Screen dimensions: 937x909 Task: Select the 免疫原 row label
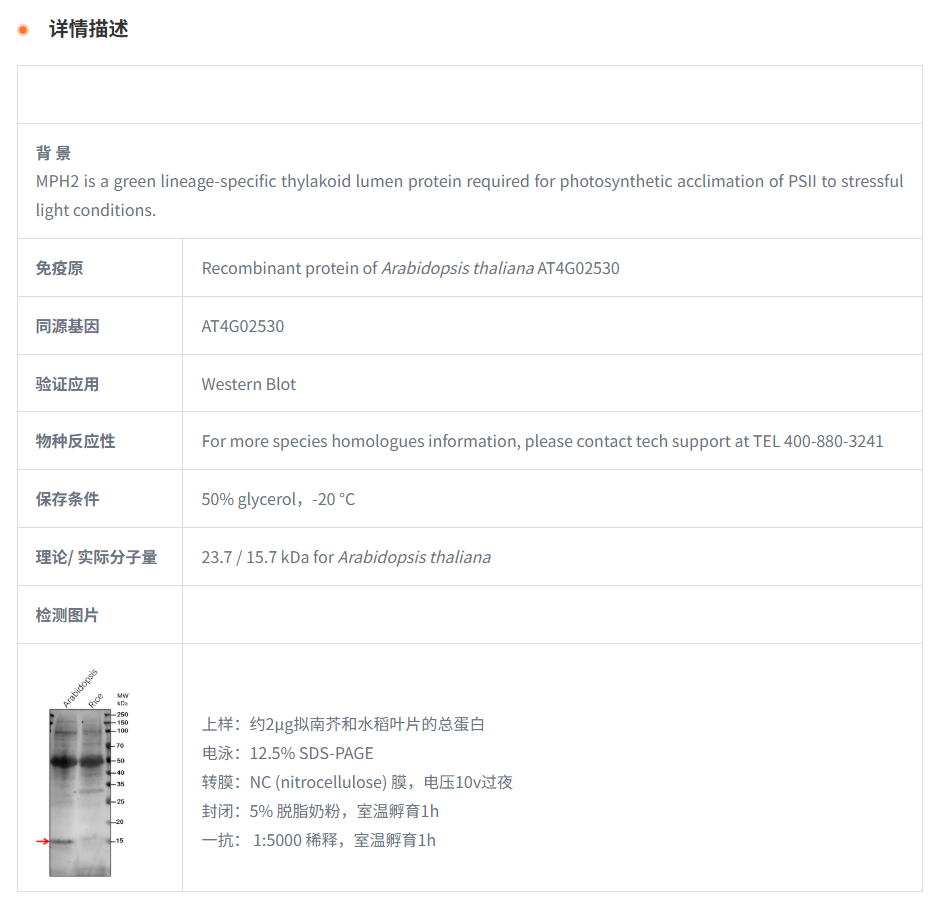click(x=59, y=268)
